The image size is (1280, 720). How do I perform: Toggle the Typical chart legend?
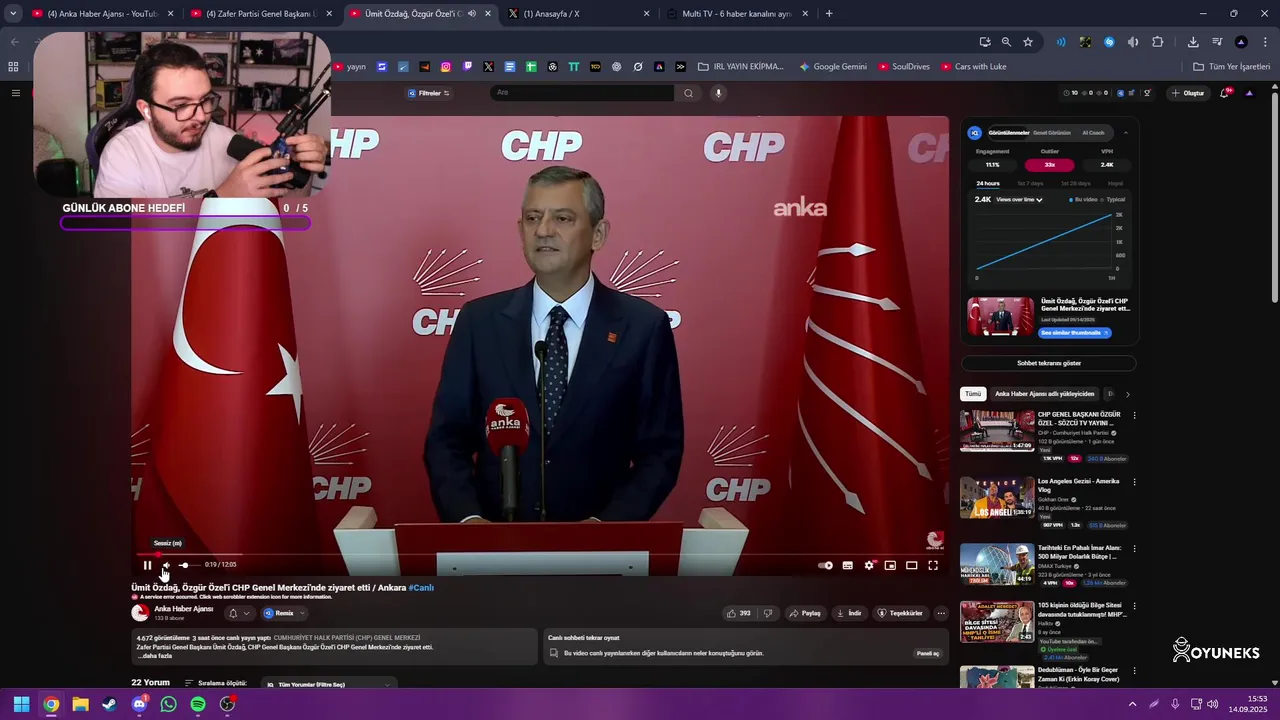click(x=1113, y=200)
